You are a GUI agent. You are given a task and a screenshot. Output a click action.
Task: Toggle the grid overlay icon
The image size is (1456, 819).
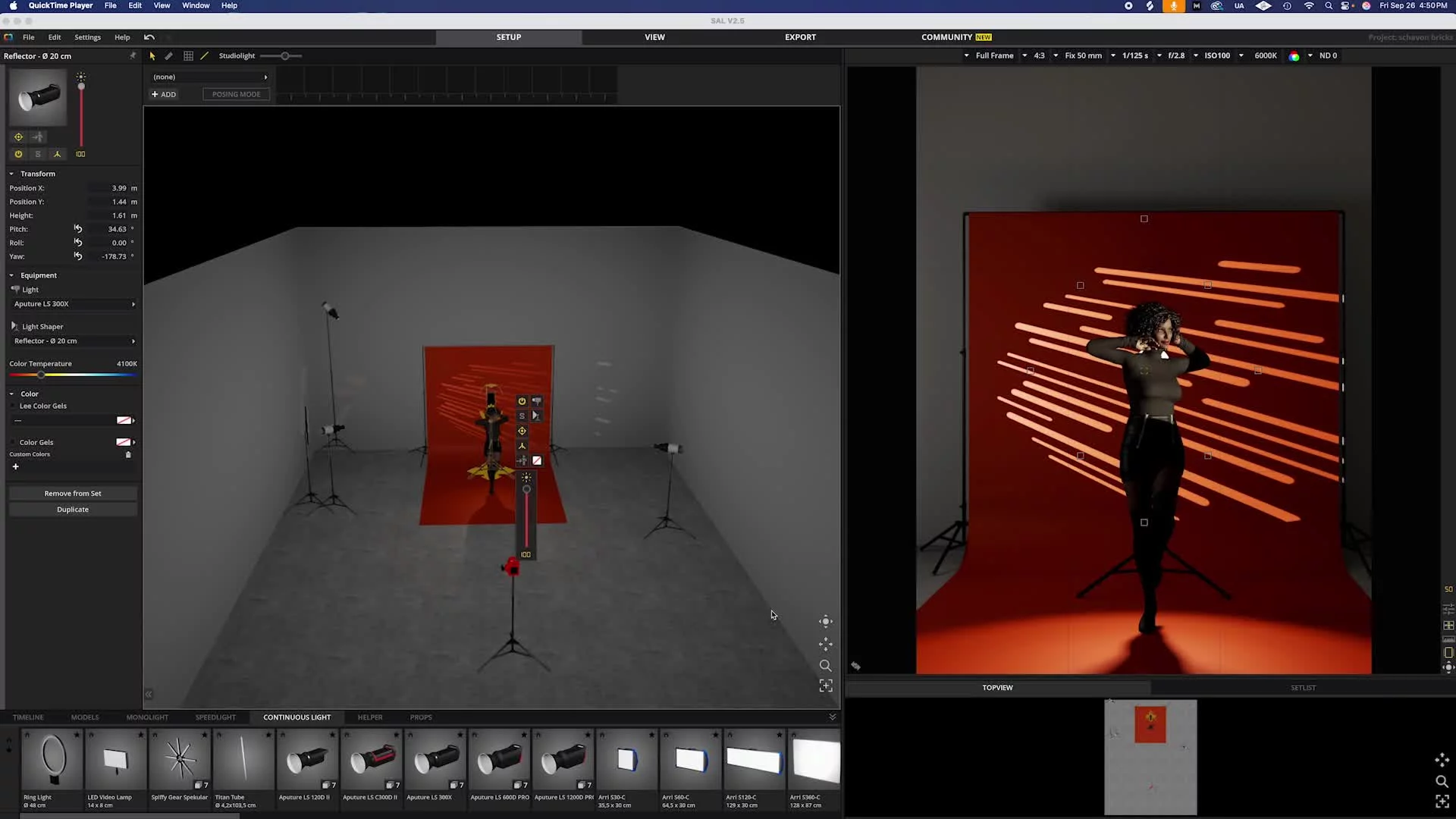click(188, 56)
